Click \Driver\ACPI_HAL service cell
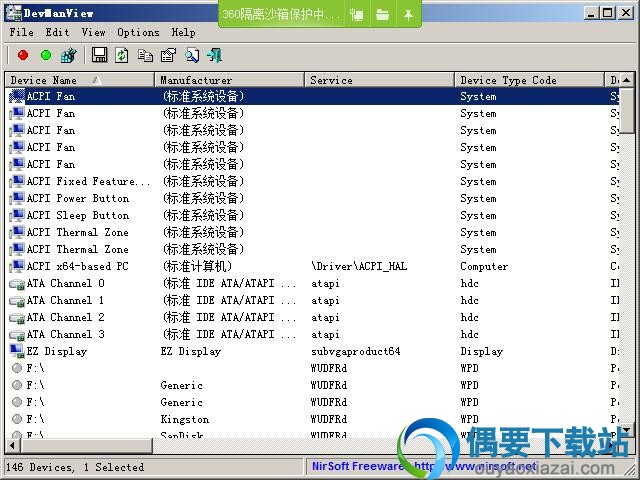The width and height of the screenshot is (640, 480). (359, 267)
